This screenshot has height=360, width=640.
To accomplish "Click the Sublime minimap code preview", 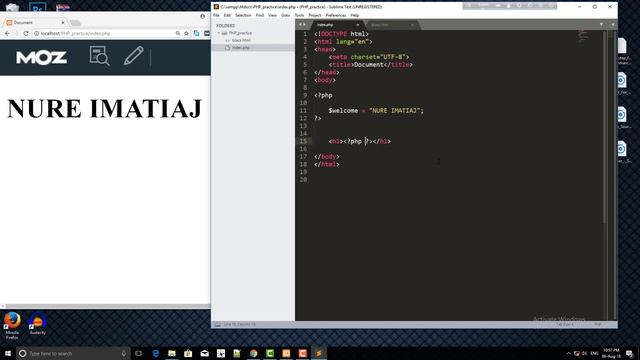I will click(582, 36).
